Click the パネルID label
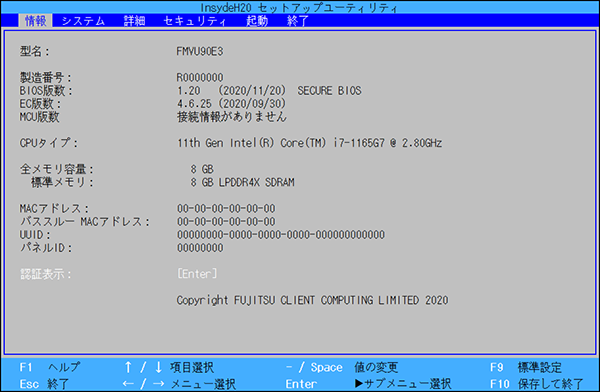This screenshot has width=600, height=392. (x=46, y=248)
